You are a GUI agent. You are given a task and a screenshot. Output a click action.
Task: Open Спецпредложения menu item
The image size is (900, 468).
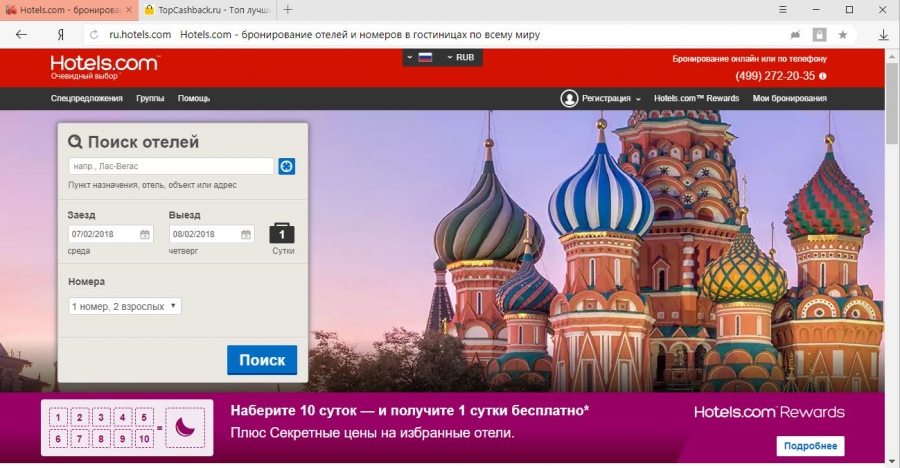coord(87,98)
